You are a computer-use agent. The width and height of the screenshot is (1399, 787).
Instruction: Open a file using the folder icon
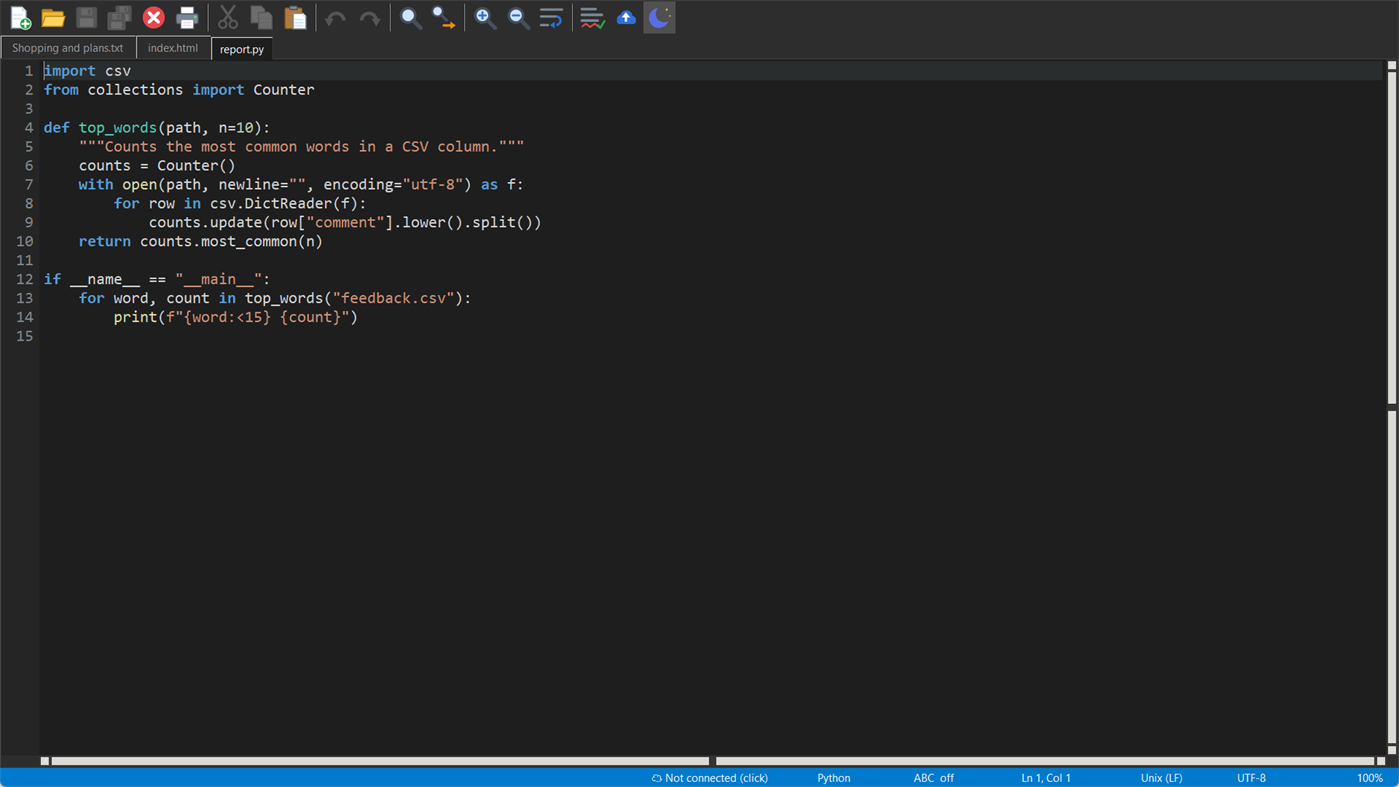(53, 18)
